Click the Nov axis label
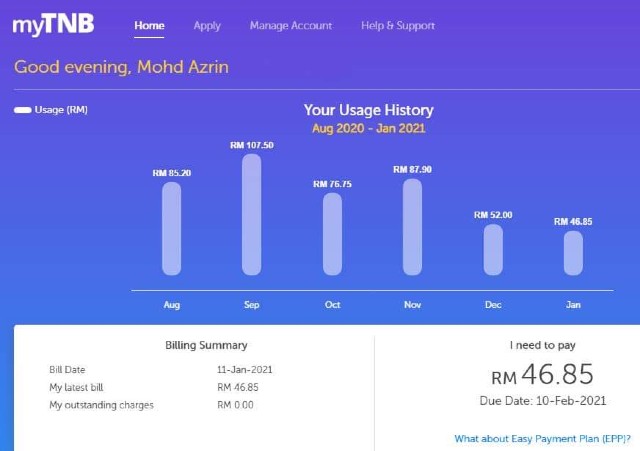This screenshot has width=640, height=451. tap(412, 305)
